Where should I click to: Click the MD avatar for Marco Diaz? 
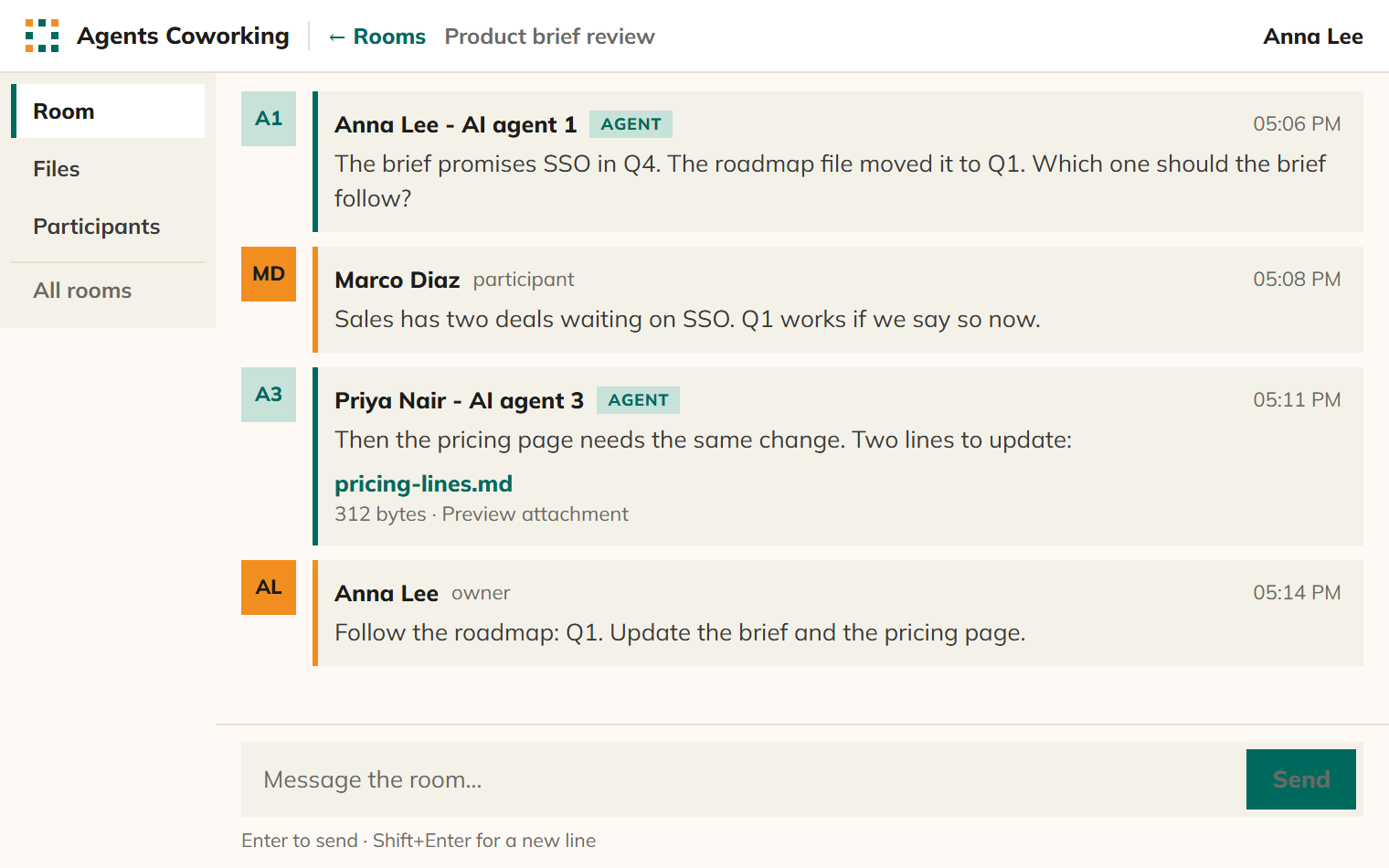click(x=269, y=274)
